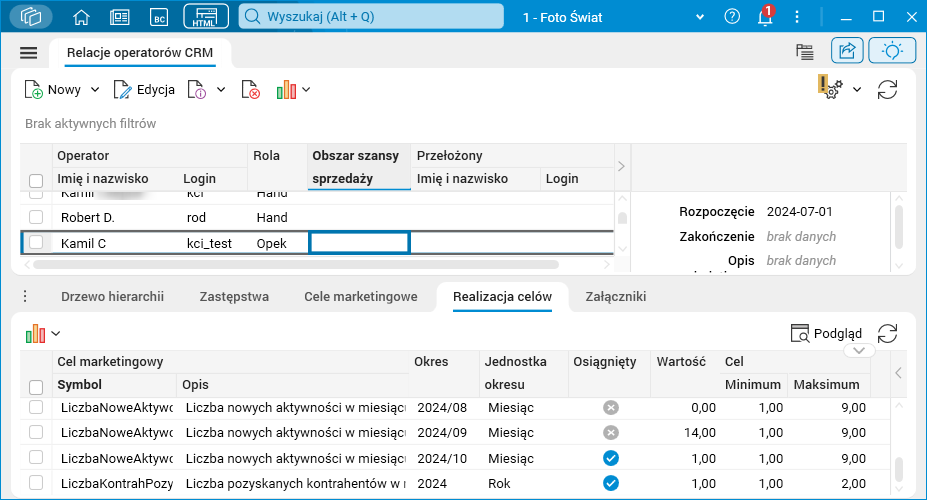
Task: Click the Osiągnięty checkmark for year 2024
Action: point(611,483)
